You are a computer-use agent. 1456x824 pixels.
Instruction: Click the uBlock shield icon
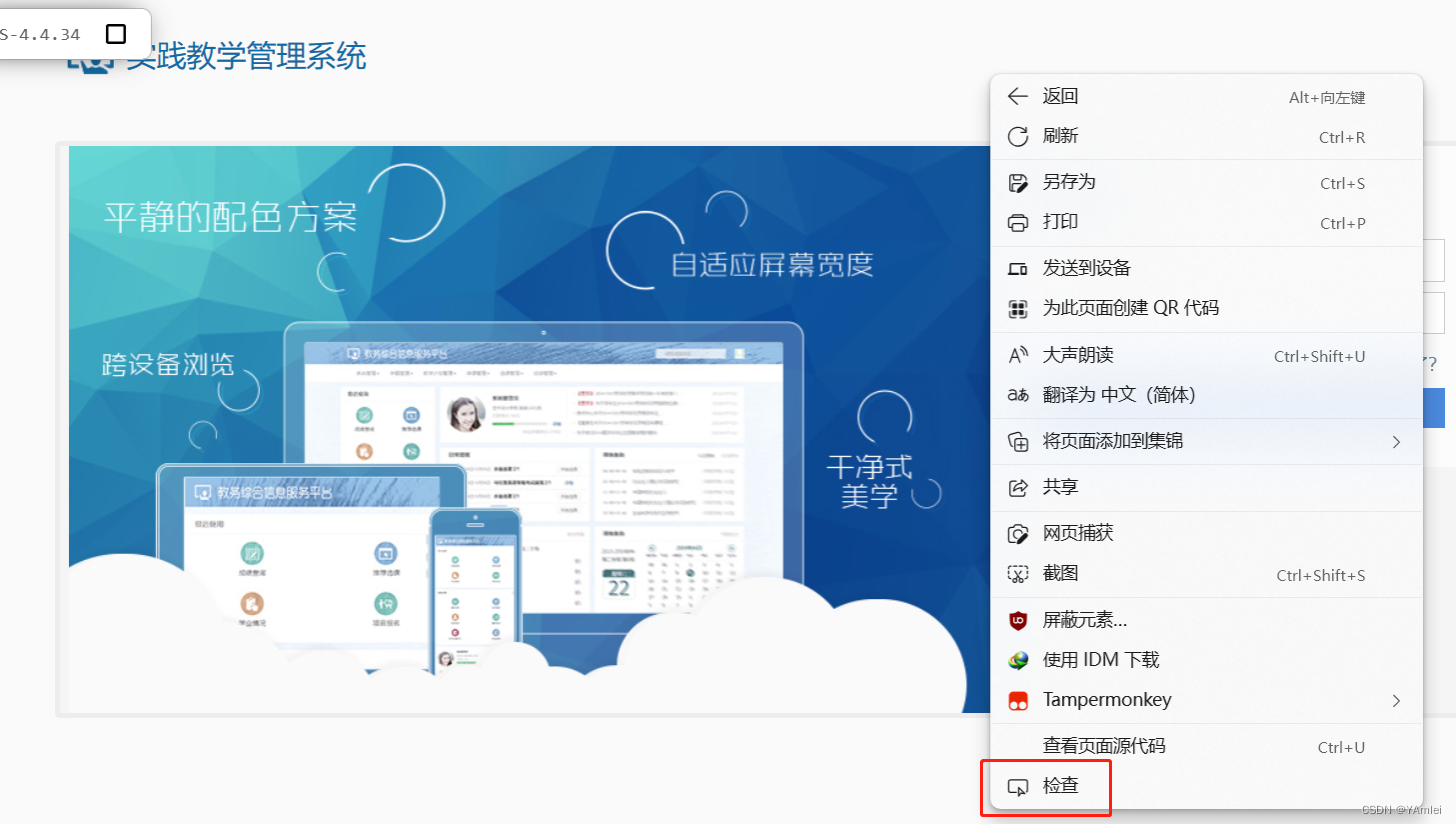(x=1018, y=620)
